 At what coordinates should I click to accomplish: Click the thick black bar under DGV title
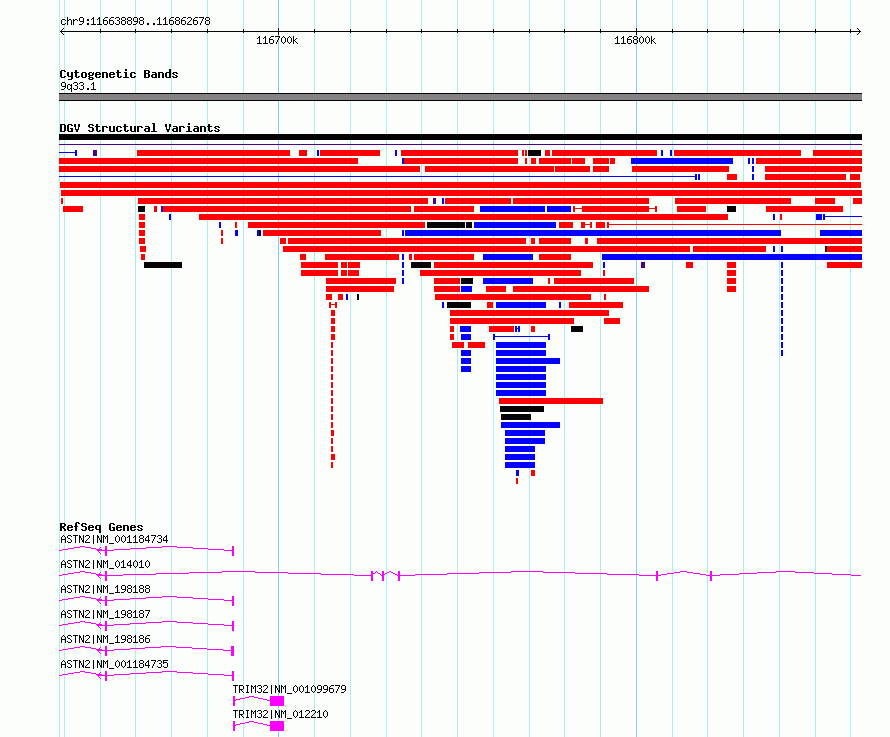[x=460, y=137]
